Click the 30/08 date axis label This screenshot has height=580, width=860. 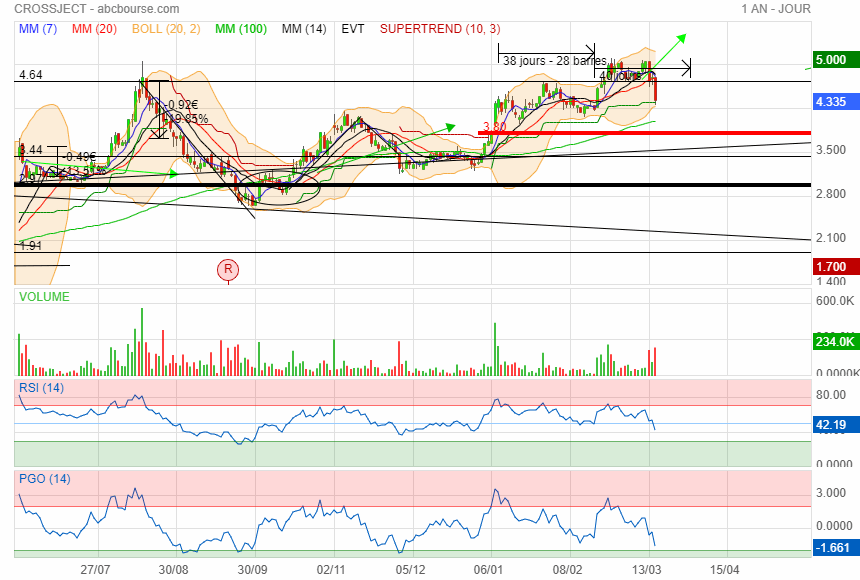point(173,570)
